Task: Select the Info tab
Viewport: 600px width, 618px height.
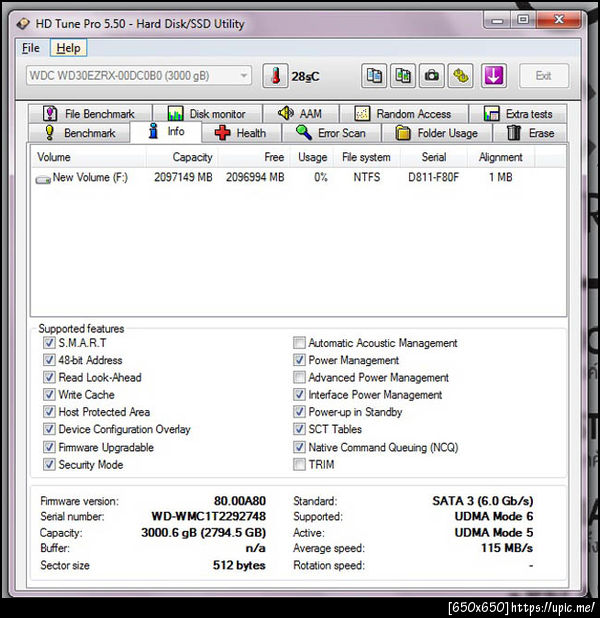Action: tap(166, 132)
